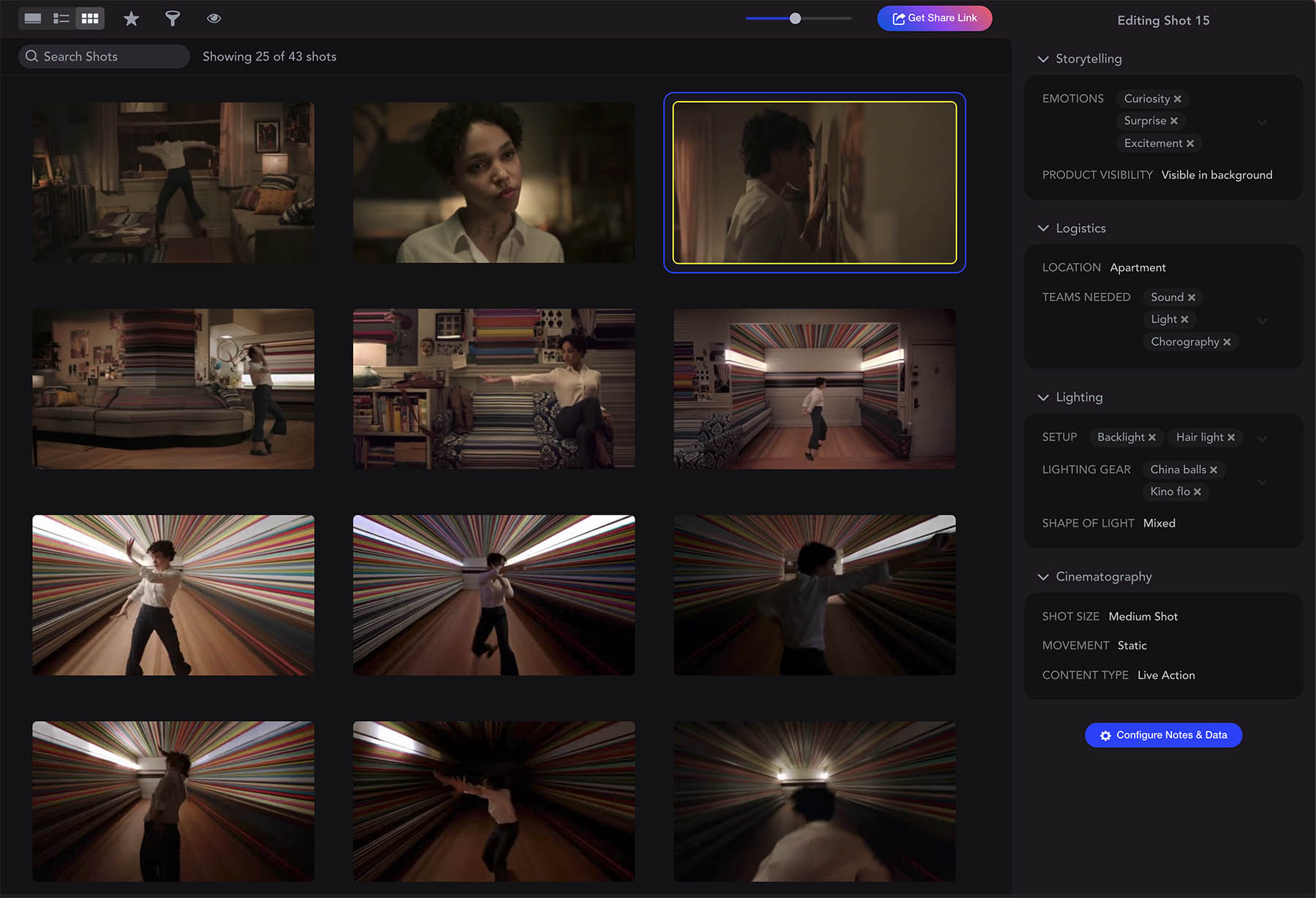Collapse the Cinematography section
Image resolution: width=1316 pixels, height=898 pixels.
point(1043,576)
